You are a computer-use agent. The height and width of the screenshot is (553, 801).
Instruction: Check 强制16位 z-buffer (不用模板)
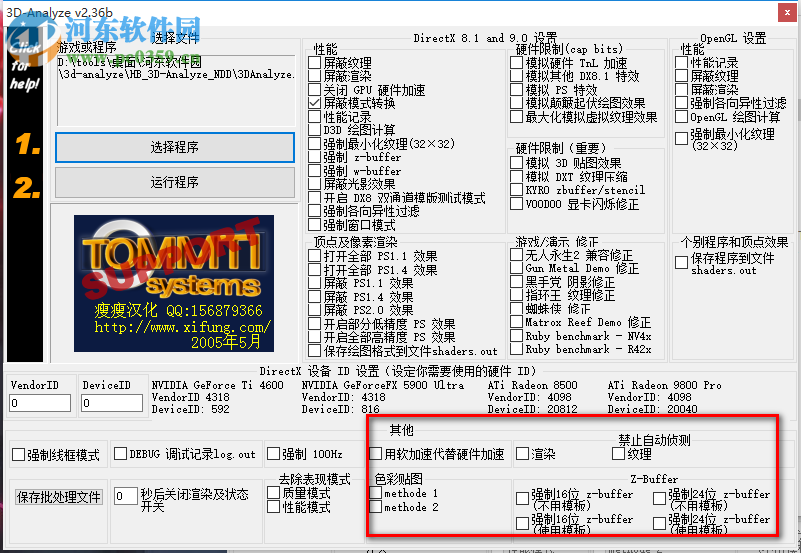(x=522, y=498)
